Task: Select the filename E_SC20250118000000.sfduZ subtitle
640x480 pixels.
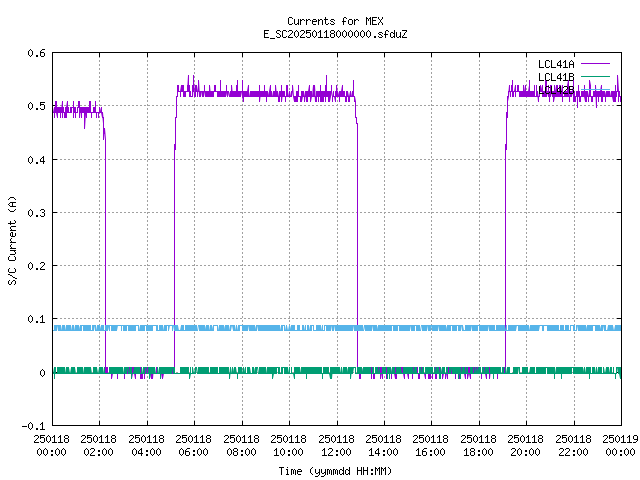Action: (x=335, y=34)
